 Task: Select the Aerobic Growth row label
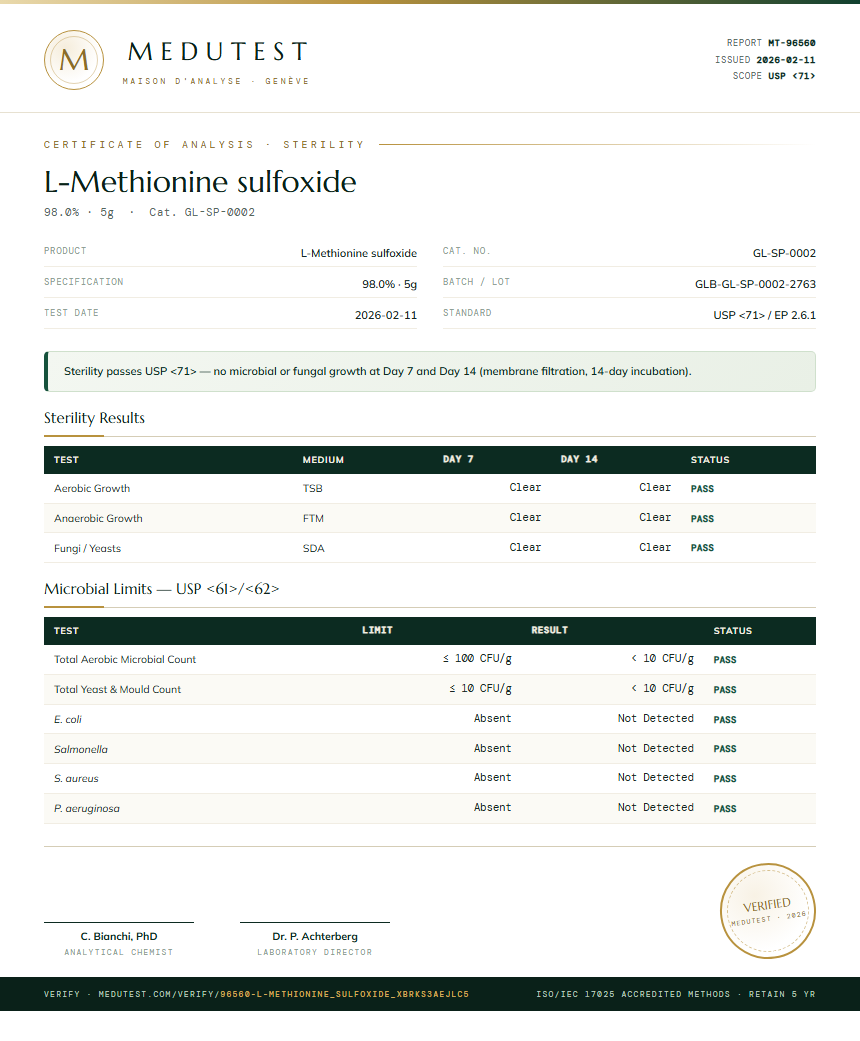click(x=92, y=489)
